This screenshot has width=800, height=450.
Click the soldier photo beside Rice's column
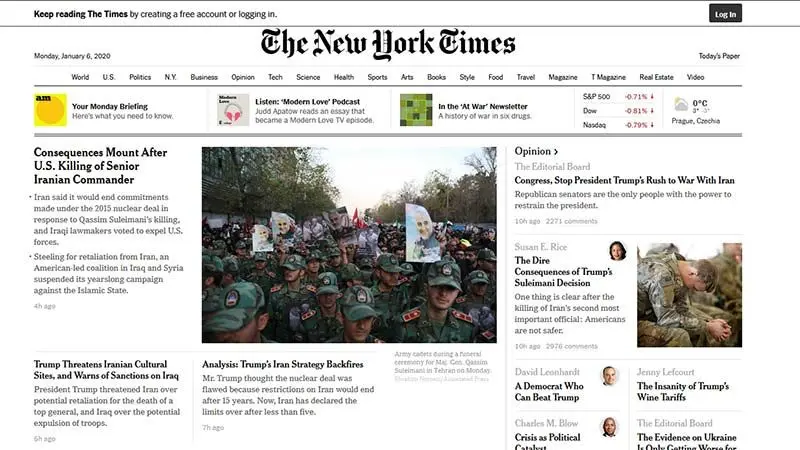click(689, 295)
